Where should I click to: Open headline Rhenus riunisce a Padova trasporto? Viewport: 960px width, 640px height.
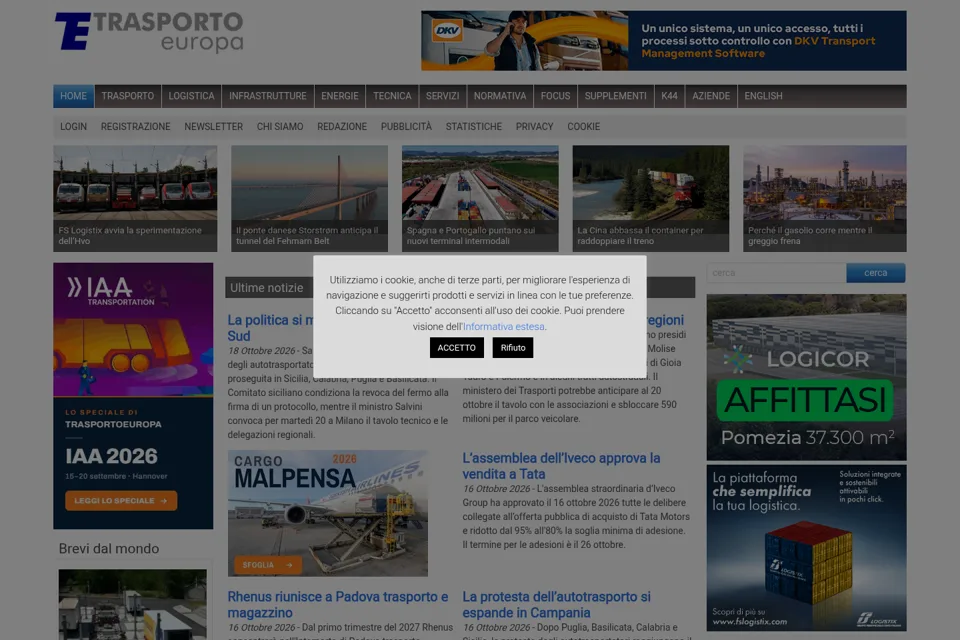(x=338, y=604)
